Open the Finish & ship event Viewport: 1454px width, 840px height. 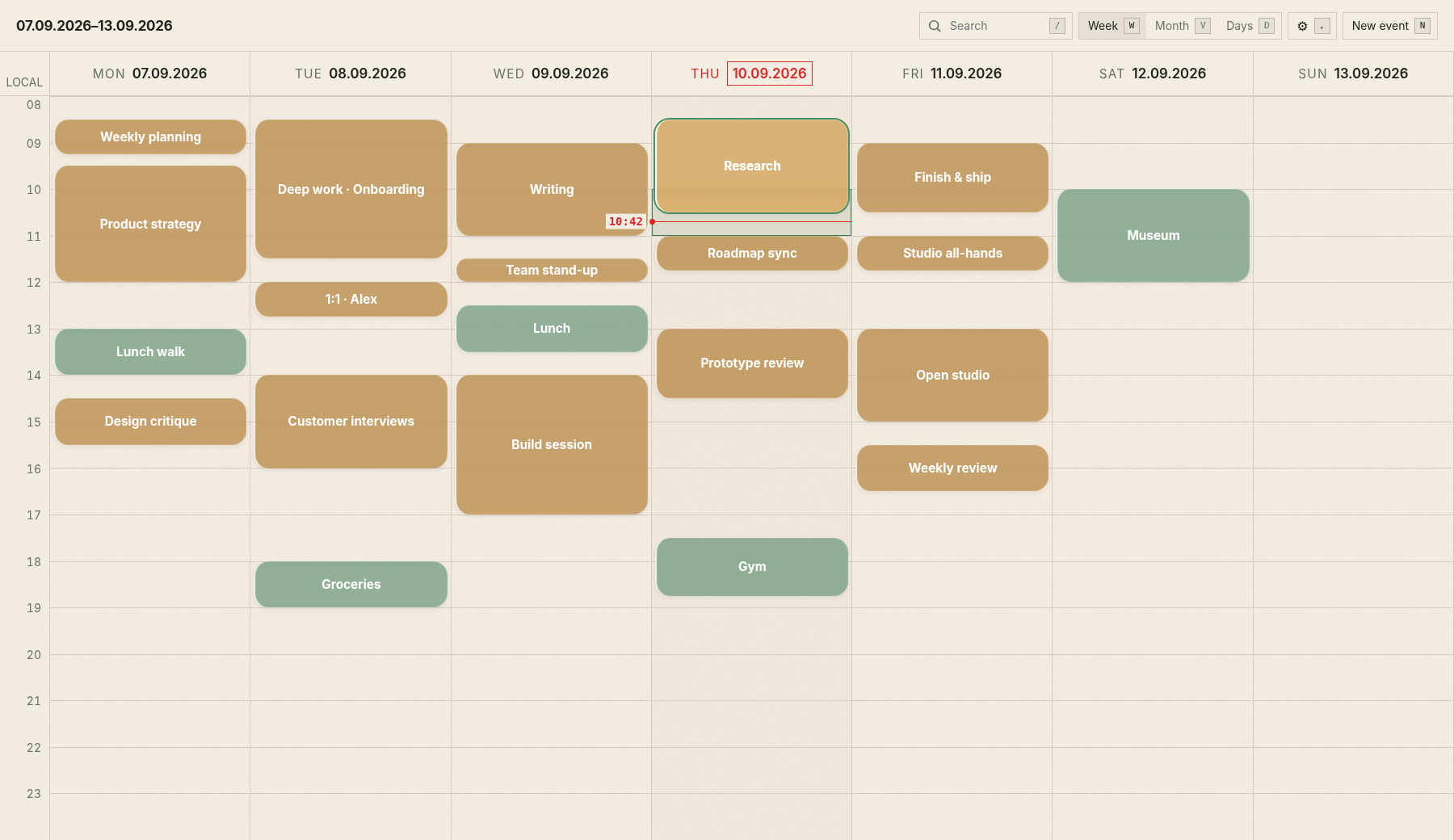[x=952, y=177]
